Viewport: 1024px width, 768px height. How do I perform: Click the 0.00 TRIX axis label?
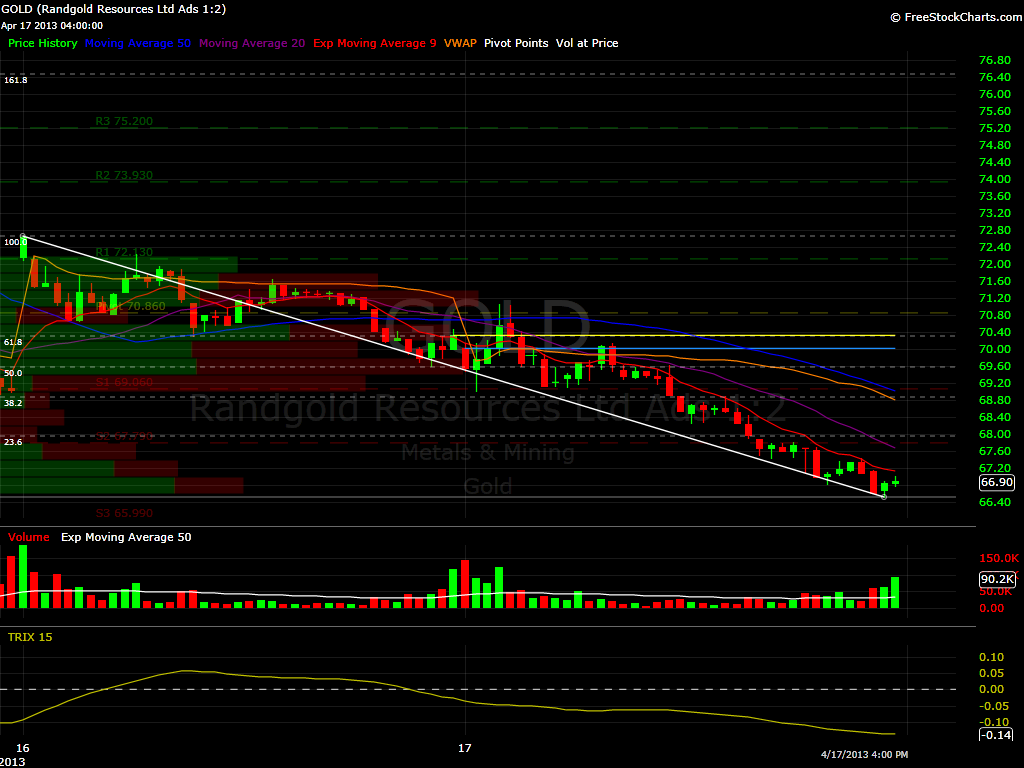click(x=991, y=690)
